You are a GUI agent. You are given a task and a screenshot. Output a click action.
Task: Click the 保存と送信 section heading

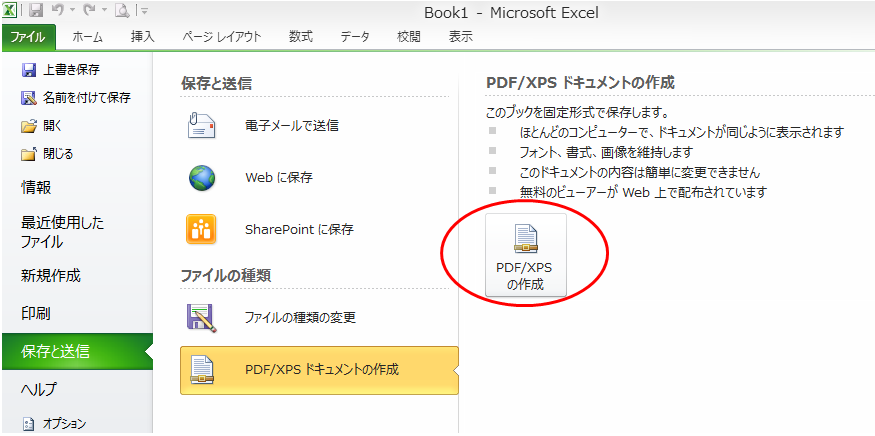pos(217,84)
